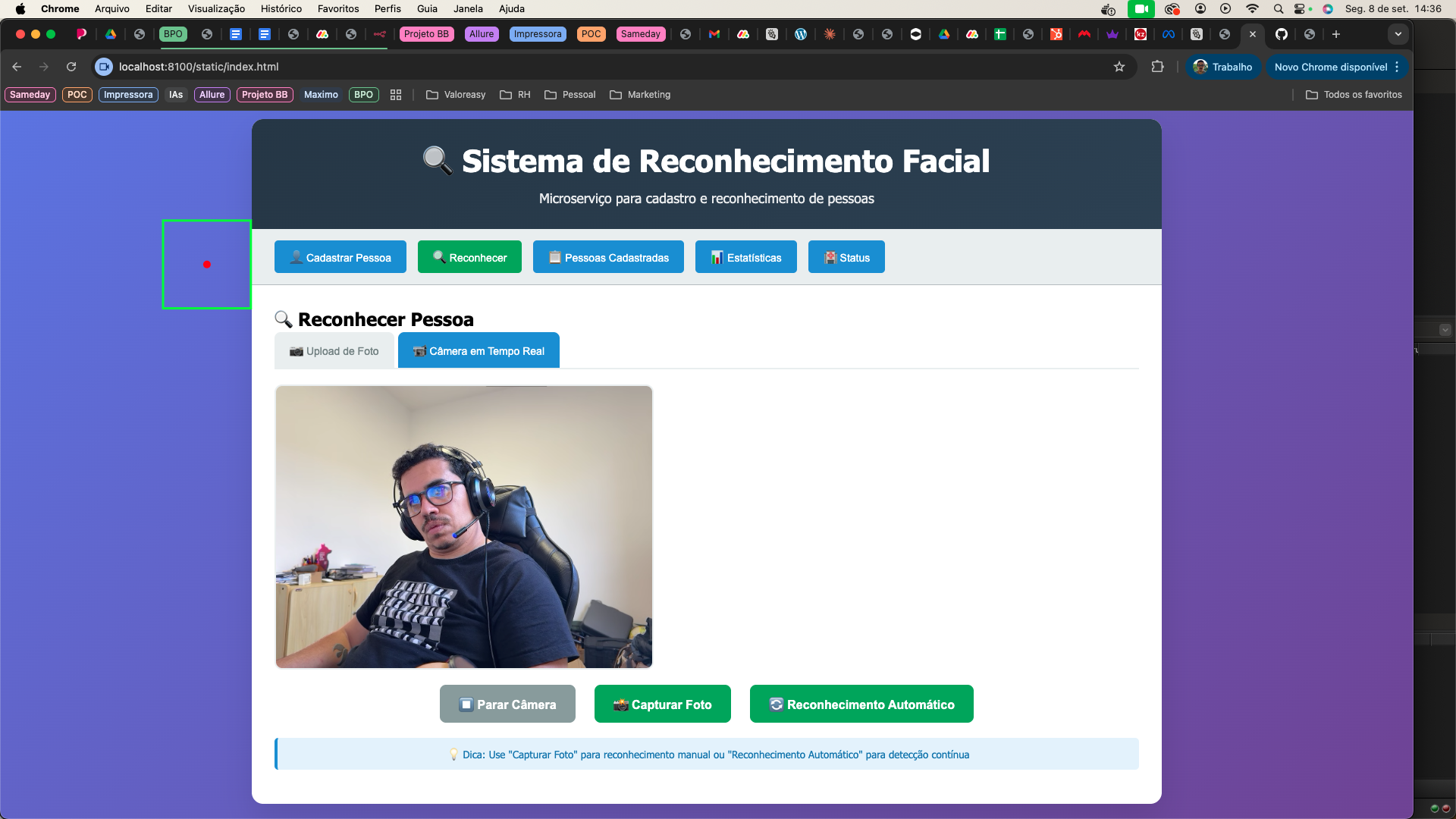Click the Capturar Foto button
1456x819 pixels.
pos(662,704)
